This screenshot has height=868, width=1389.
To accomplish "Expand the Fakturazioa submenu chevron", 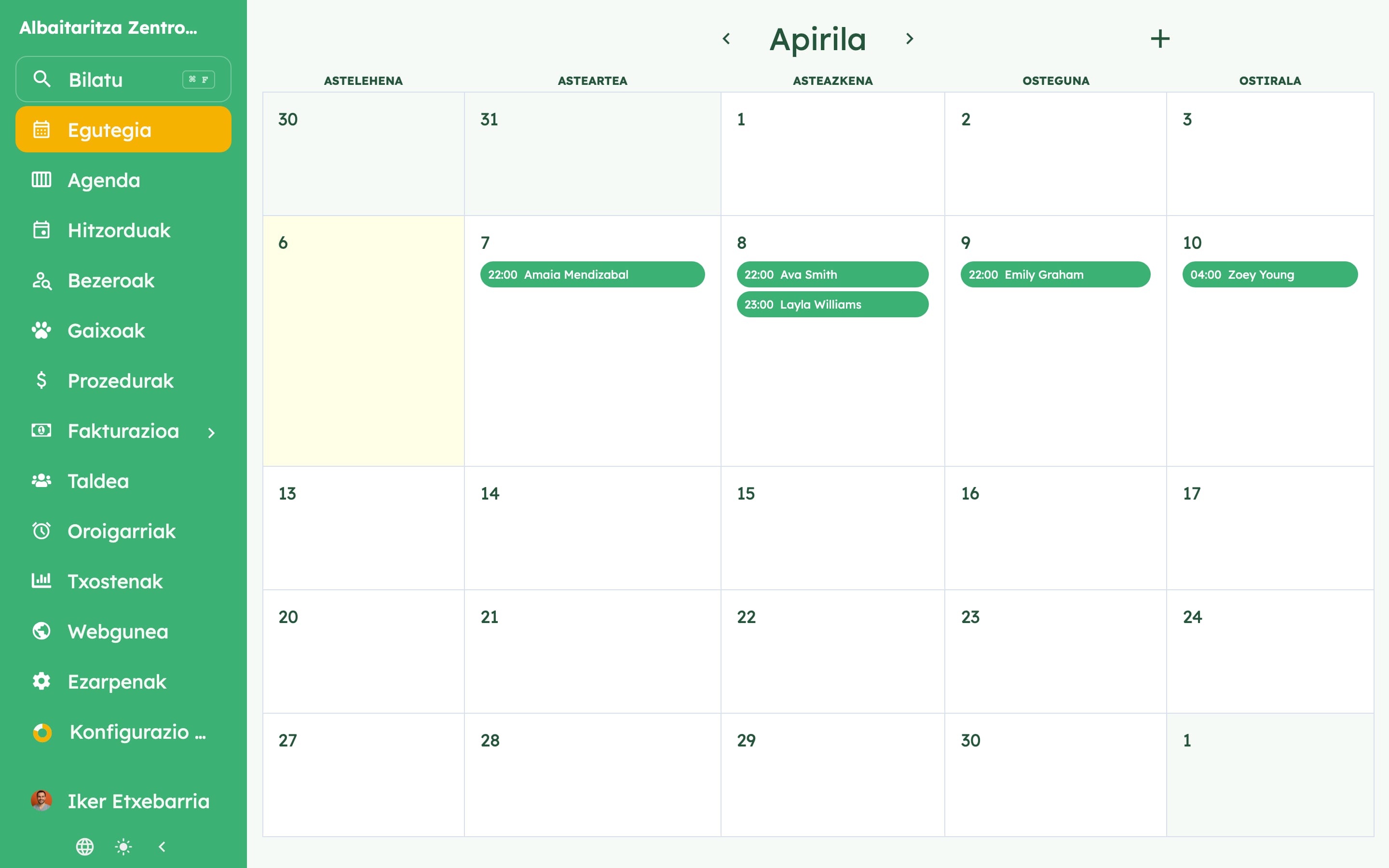I will pyautogui.click(x=211, y=432).
